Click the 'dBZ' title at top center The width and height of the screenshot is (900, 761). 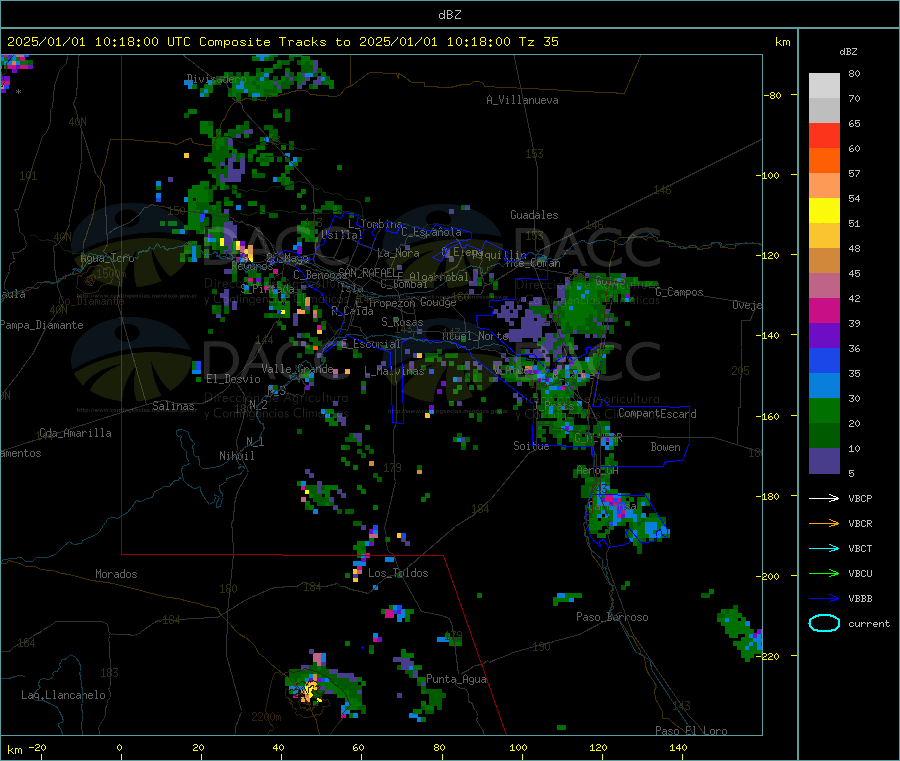(449, 14)
